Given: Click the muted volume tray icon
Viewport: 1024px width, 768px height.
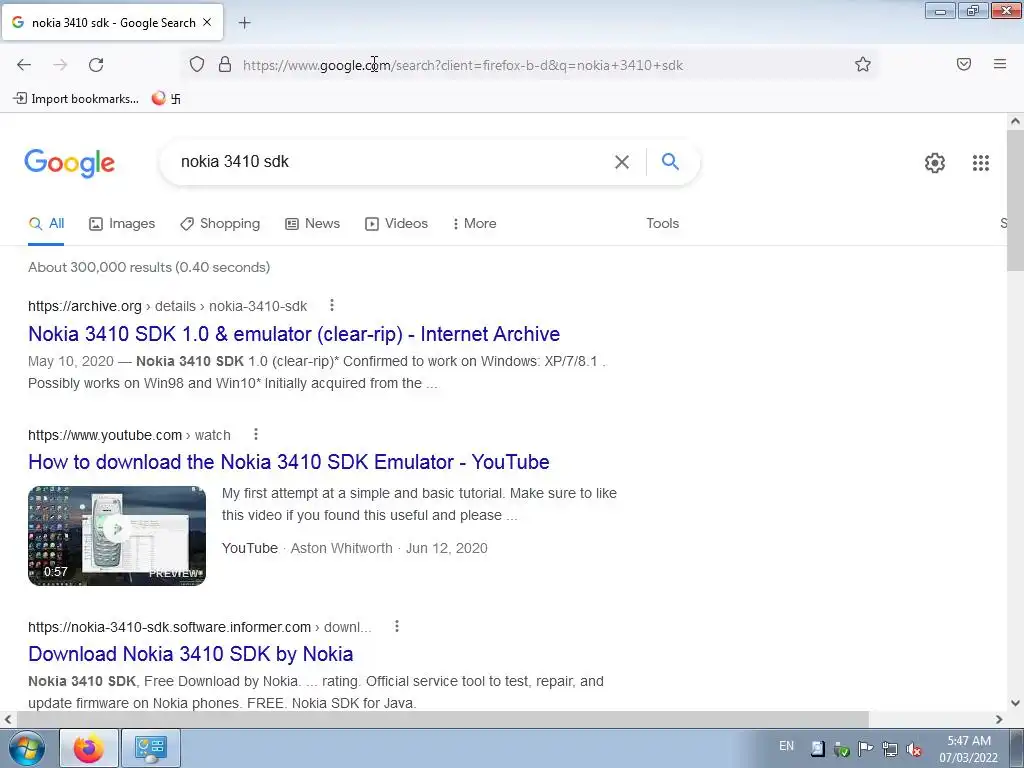Looking at the screenshot, I should click(914, 748).
